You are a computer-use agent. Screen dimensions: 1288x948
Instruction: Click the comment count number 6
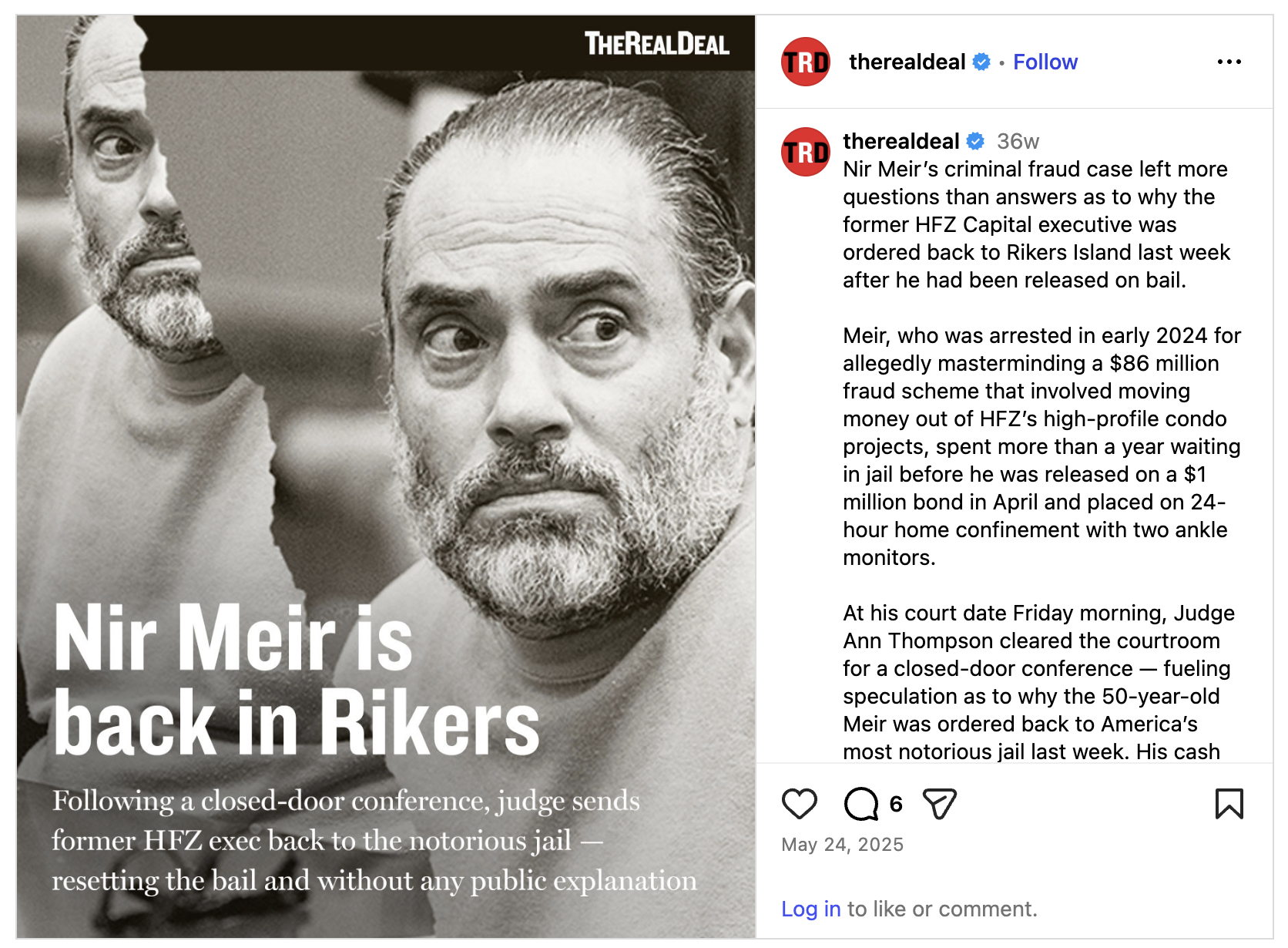[896, 805]
